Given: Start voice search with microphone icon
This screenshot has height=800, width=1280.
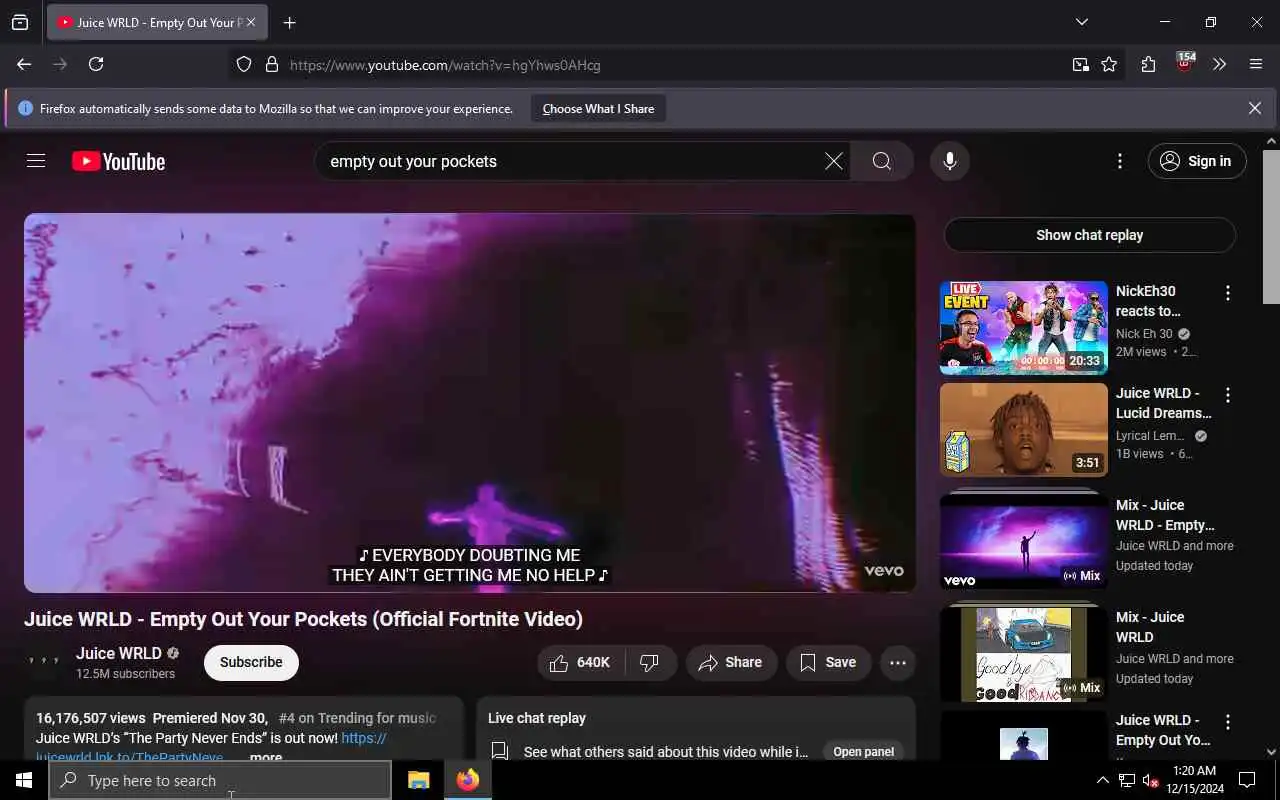Looking at the screenshot, I should point(950,161).
